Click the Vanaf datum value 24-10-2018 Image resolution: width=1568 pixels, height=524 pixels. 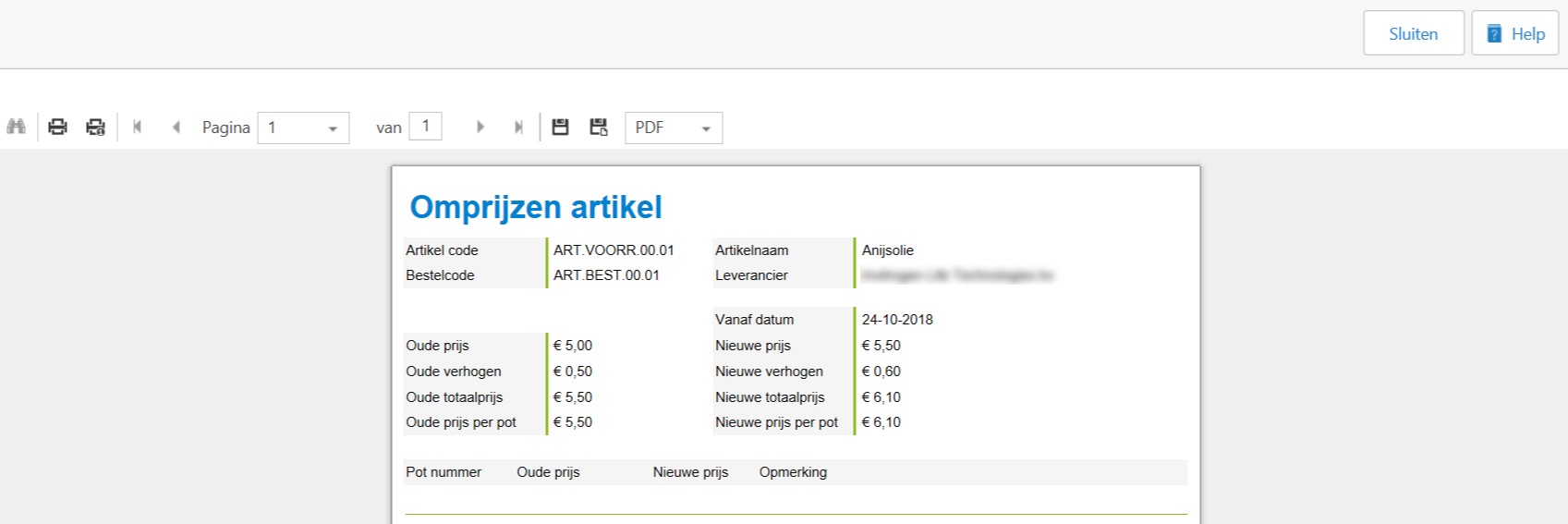pos(897,320)
